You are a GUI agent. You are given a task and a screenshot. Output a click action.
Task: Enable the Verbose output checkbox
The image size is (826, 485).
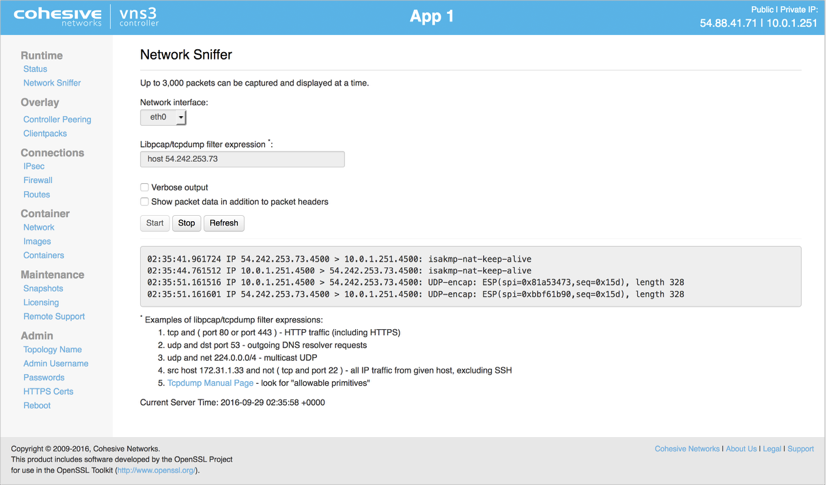coord(144,187)
